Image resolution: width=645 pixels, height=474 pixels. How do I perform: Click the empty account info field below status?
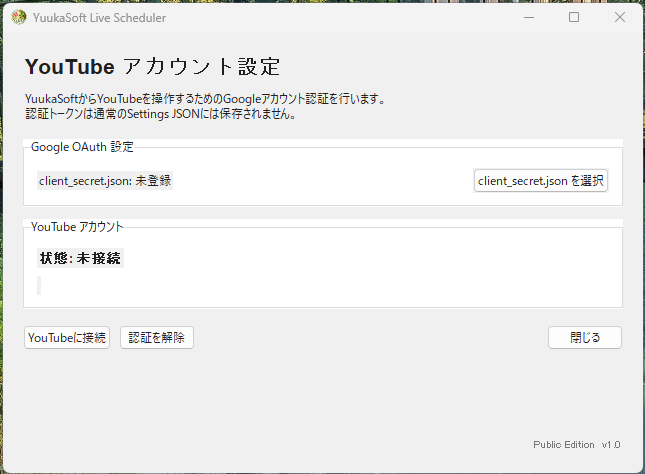(39, 286)
